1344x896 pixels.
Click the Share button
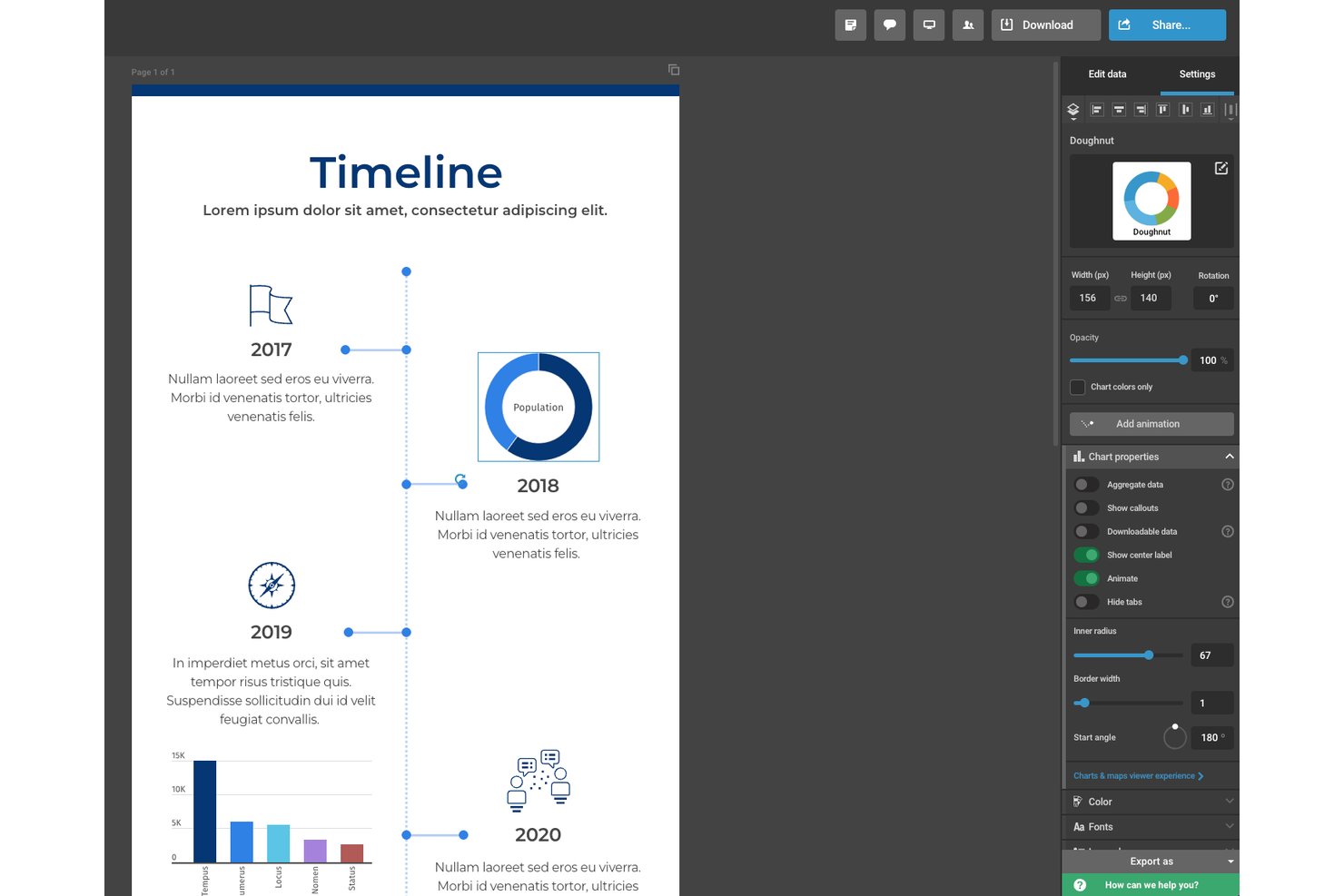[x=1167, y=25]
